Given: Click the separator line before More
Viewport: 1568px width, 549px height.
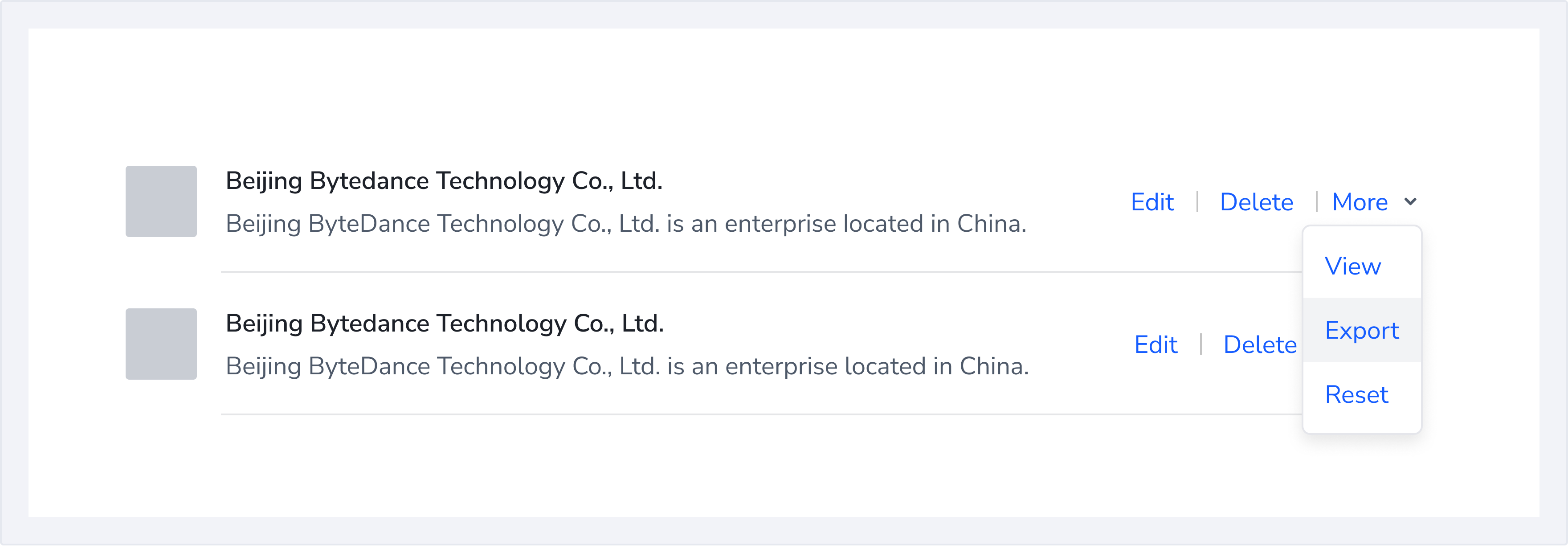Looking at the screenshot, I should (1316, 201).
